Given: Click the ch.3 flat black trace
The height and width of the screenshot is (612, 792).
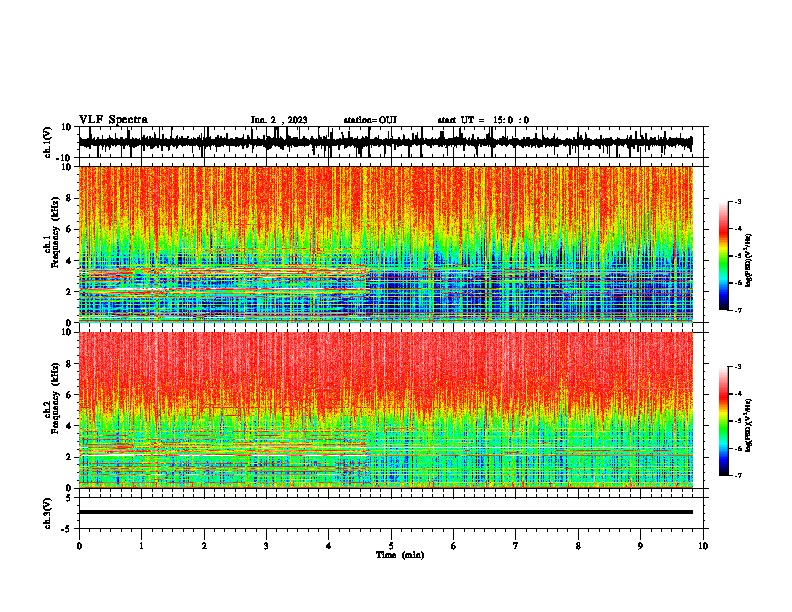Looking at the screenshot, I should click(385, 512).
